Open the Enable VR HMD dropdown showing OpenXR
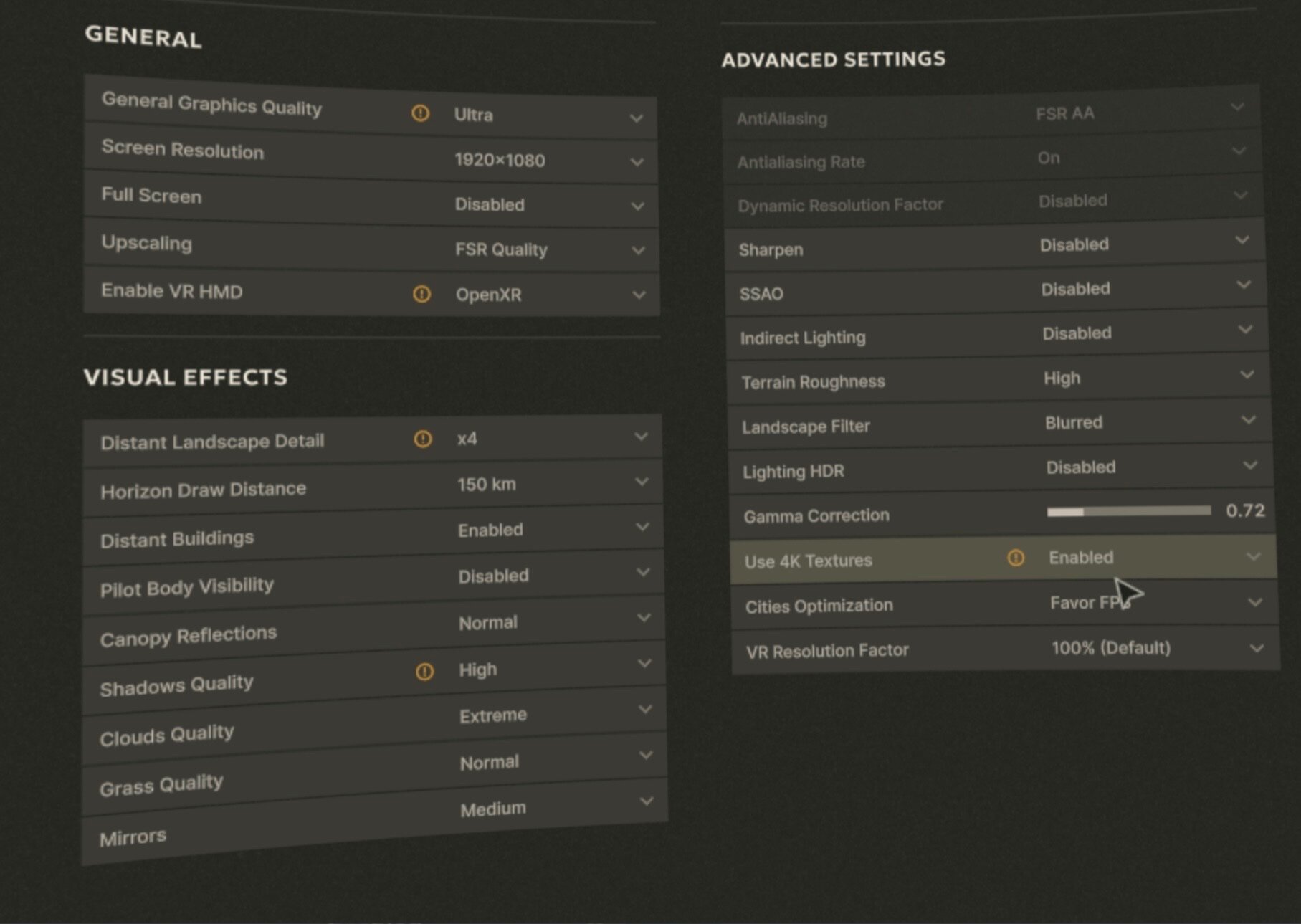Viewport: 1301px width, 924px height. (551, 294)
